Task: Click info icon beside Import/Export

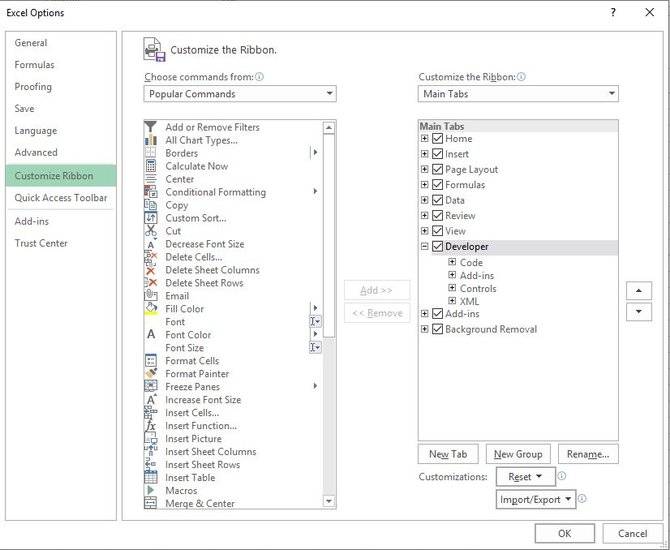Action: (582, 499)
